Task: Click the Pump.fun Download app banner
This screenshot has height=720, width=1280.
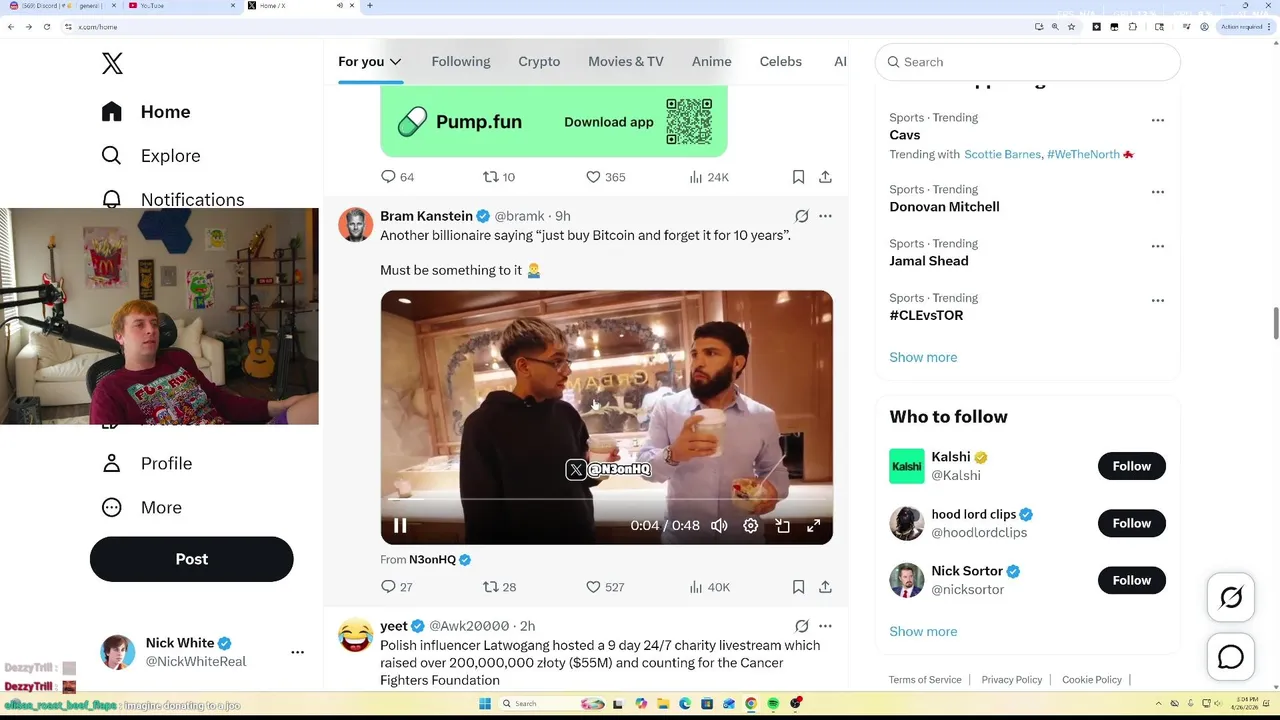Action: [x=554, y=122]
